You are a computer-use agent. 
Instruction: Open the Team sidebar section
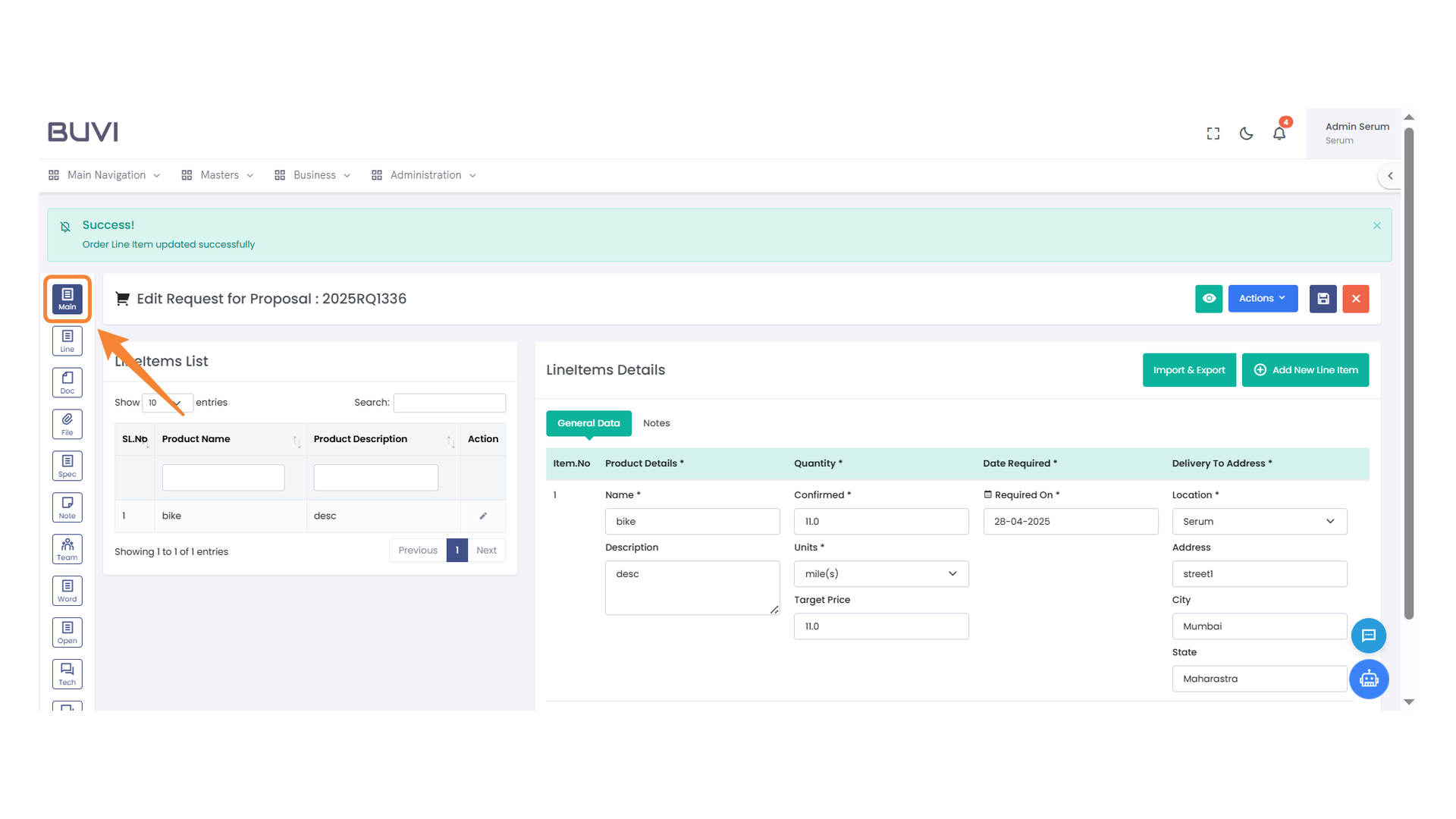[67, 549]
